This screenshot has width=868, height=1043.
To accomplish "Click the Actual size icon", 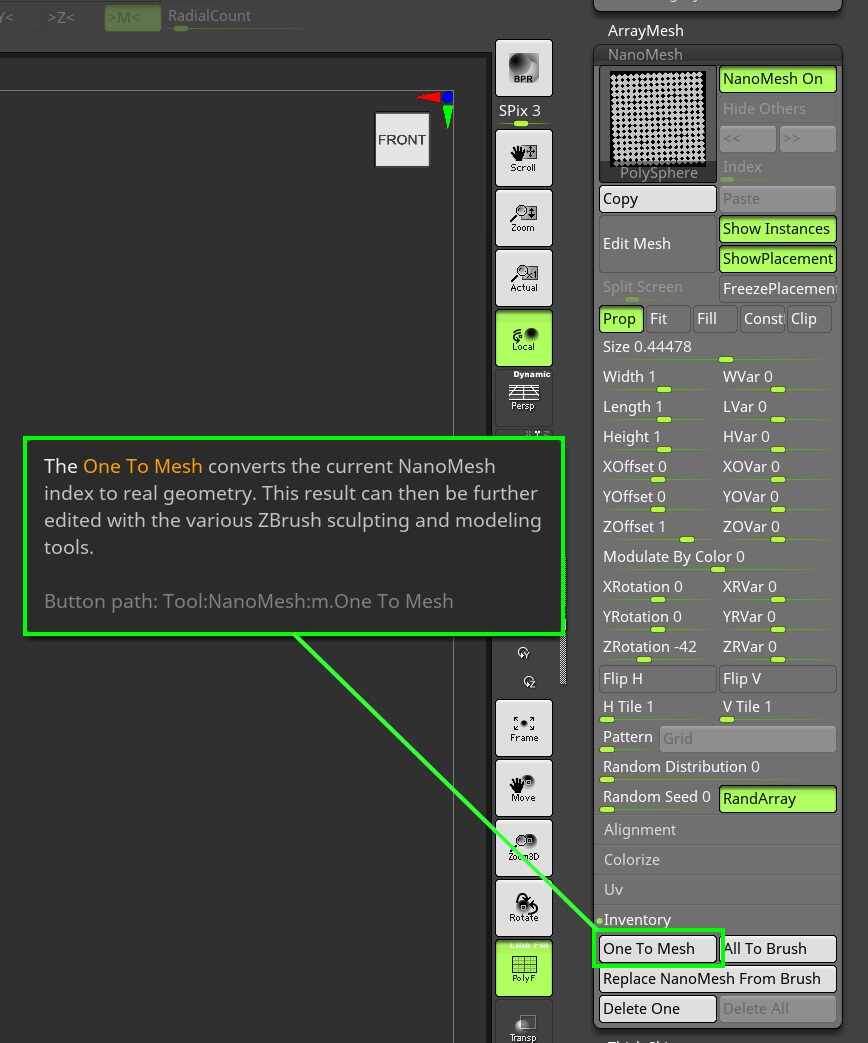I will coord(523,278).
